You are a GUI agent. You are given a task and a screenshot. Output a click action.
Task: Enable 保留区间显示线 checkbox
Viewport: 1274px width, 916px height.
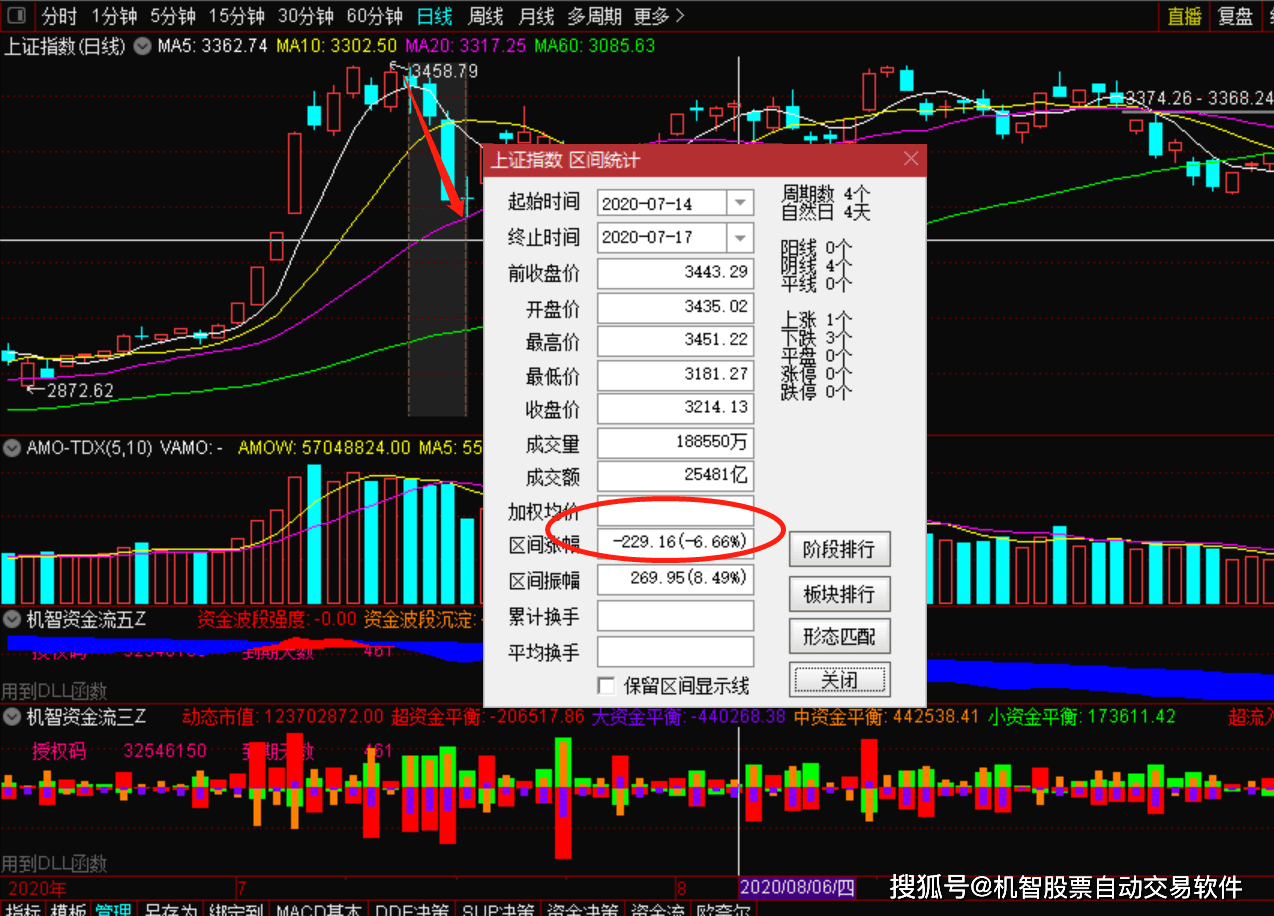point(606,685)
